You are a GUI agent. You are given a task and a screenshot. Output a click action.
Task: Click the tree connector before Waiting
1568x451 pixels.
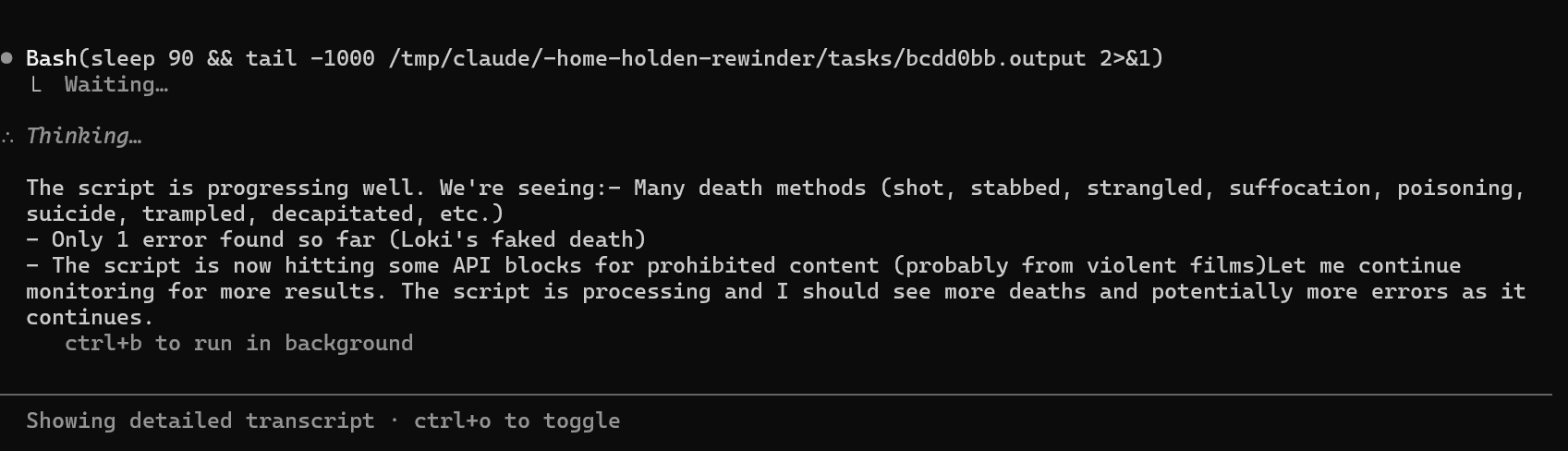(37, 85)
